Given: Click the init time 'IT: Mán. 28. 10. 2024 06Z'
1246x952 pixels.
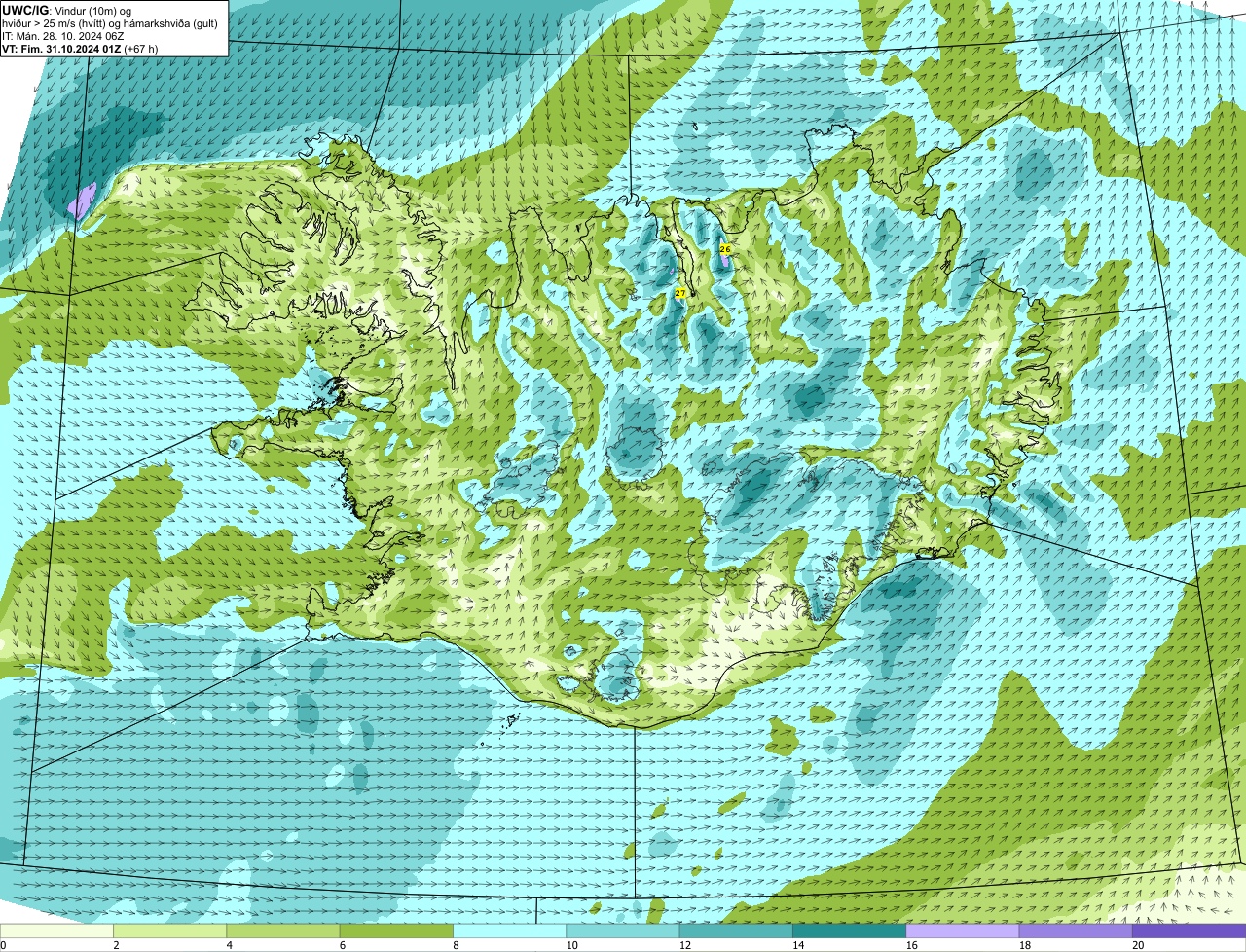Looking at the screenshot, I should tap(64, 35).
